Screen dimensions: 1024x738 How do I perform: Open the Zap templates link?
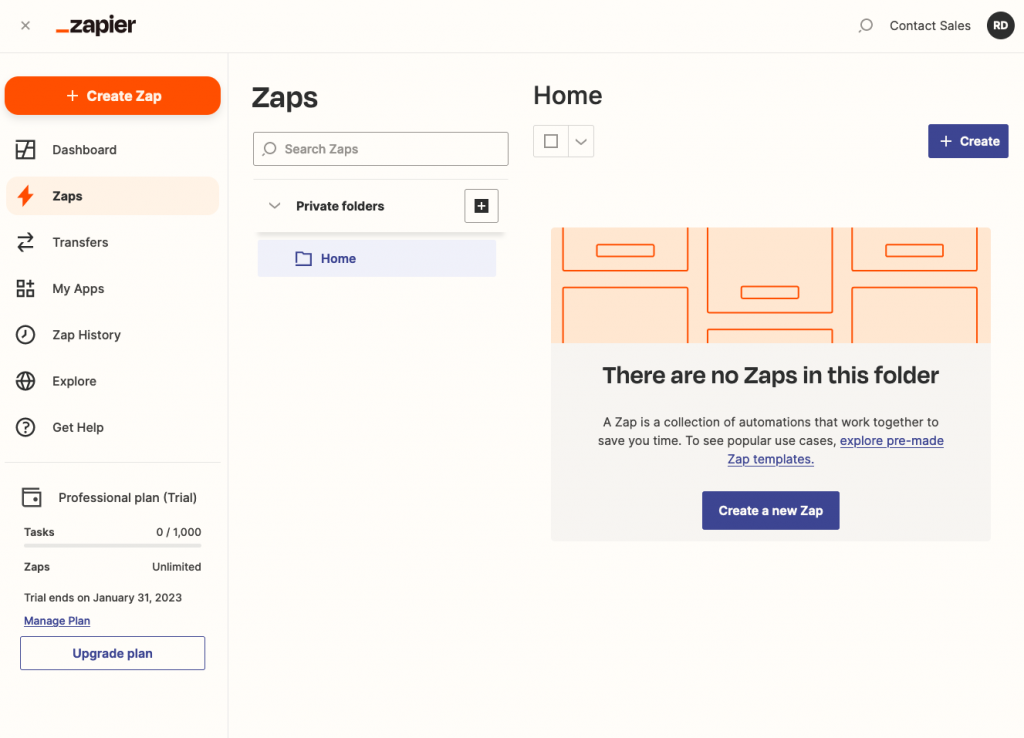tap(770, 459)
